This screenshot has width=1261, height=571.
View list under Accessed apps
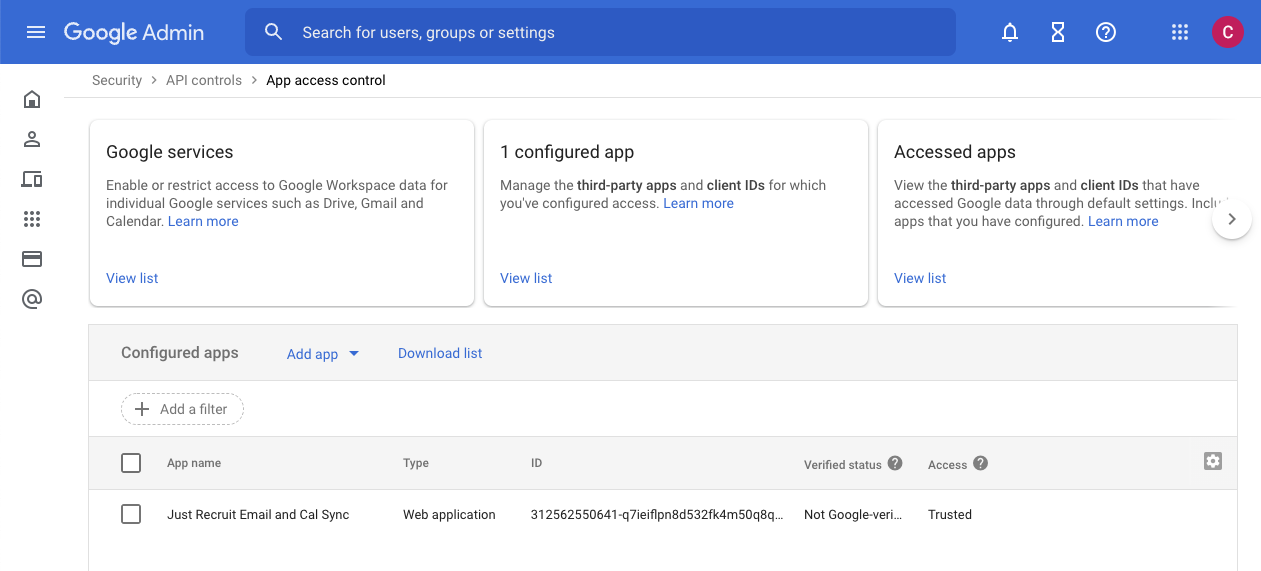click(920, 278)
